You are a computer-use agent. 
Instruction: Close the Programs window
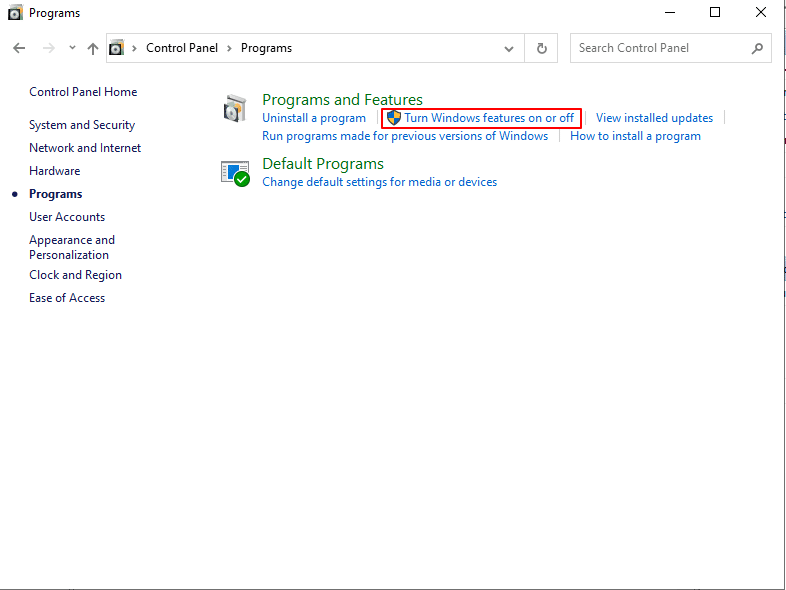point(760,13)
